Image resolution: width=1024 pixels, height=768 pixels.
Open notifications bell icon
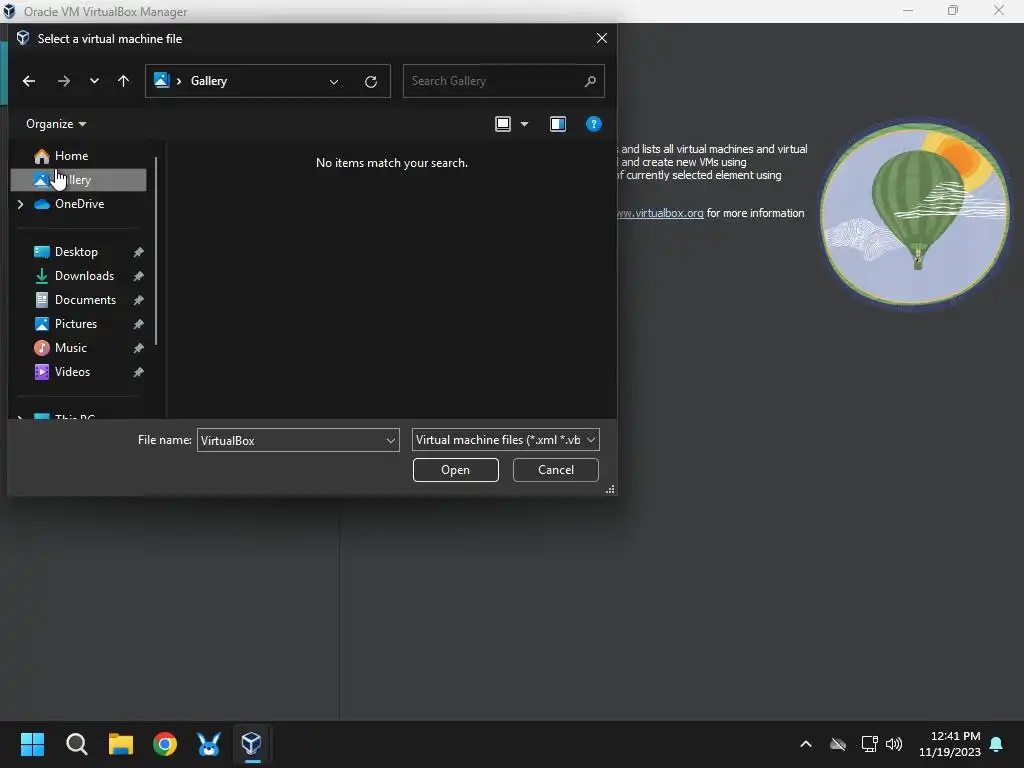click(x=997, y=744)
